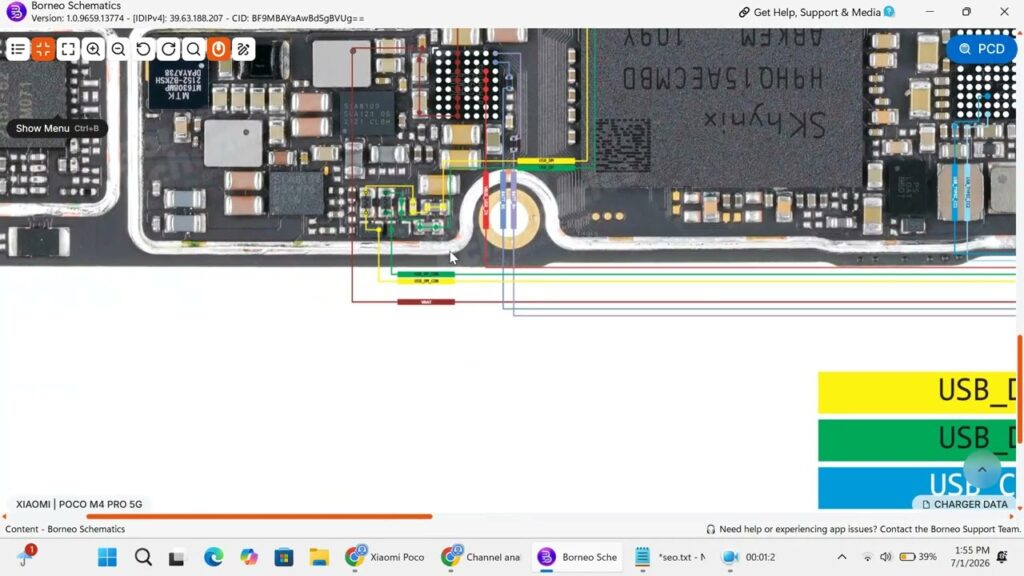
Task: Open the notification bell in tray
Action: pyautogui.click(x=1002, y=557)
